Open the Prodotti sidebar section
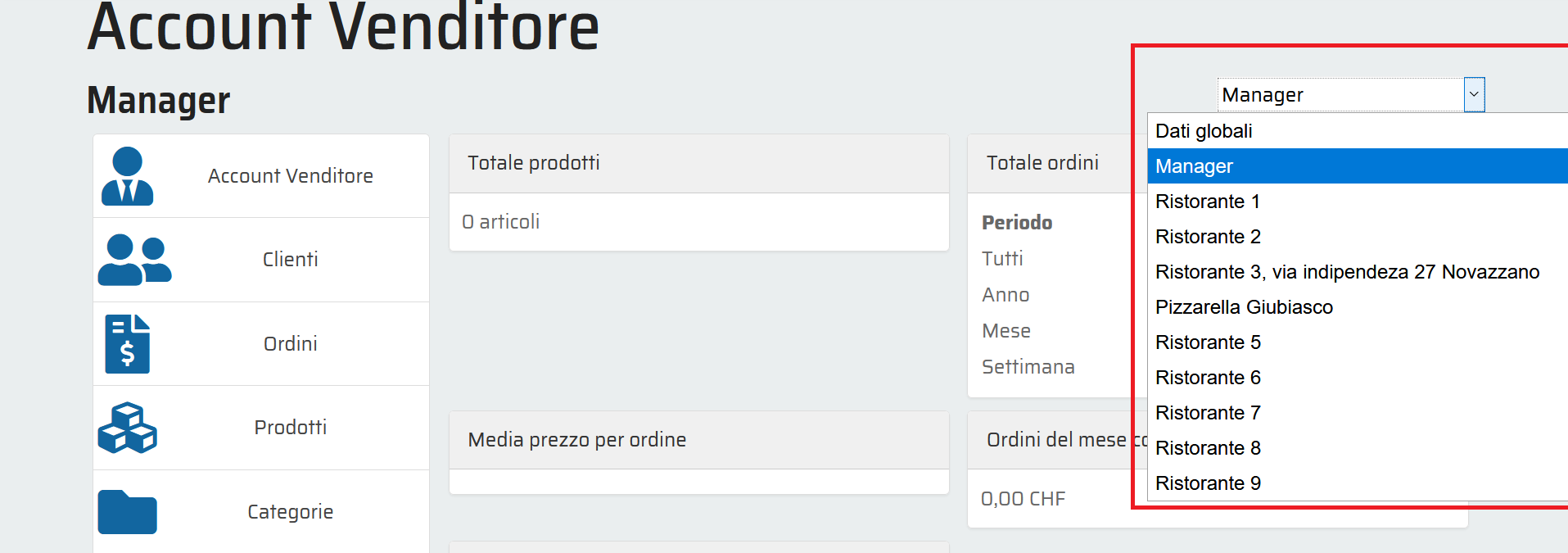1568x553 pixels. pyautogui.click(x=290, y=428)
